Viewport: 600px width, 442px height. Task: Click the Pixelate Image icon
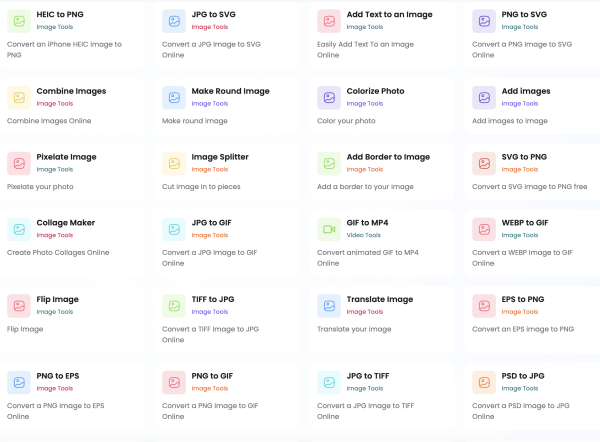[19, 163]
